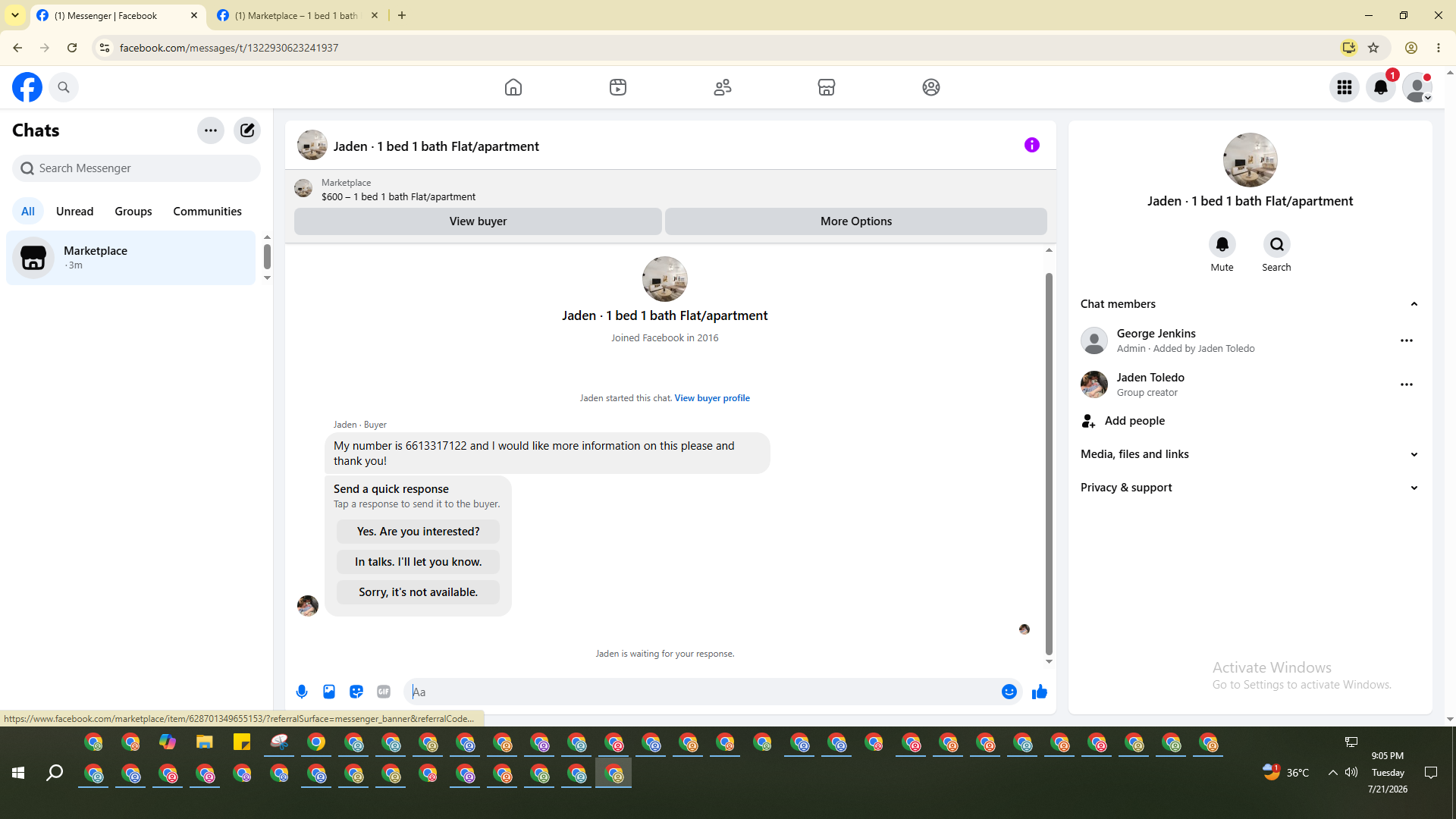This screenshot has height=819, width=1456.
Task: Click the Search Messenger field
Action: pyautogui.click(x=136, y=168)
